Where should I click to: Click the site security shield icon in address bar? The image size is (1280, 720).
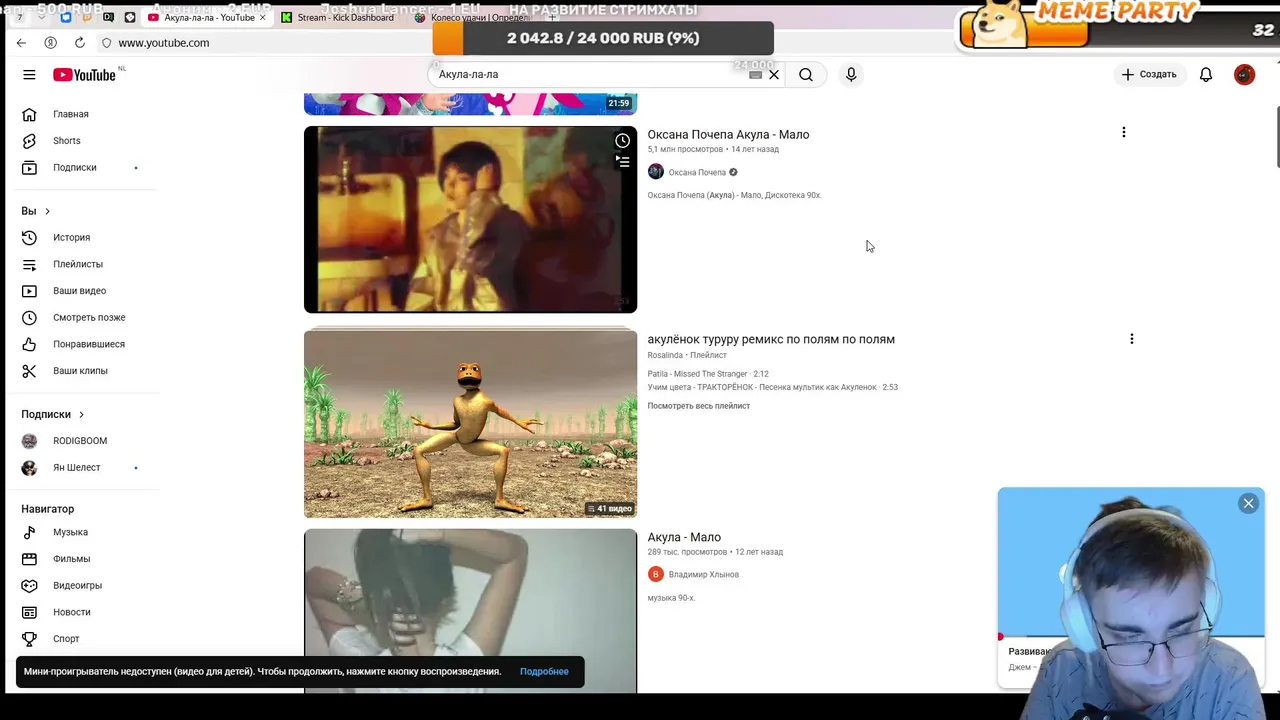click(x=107, y=43)
